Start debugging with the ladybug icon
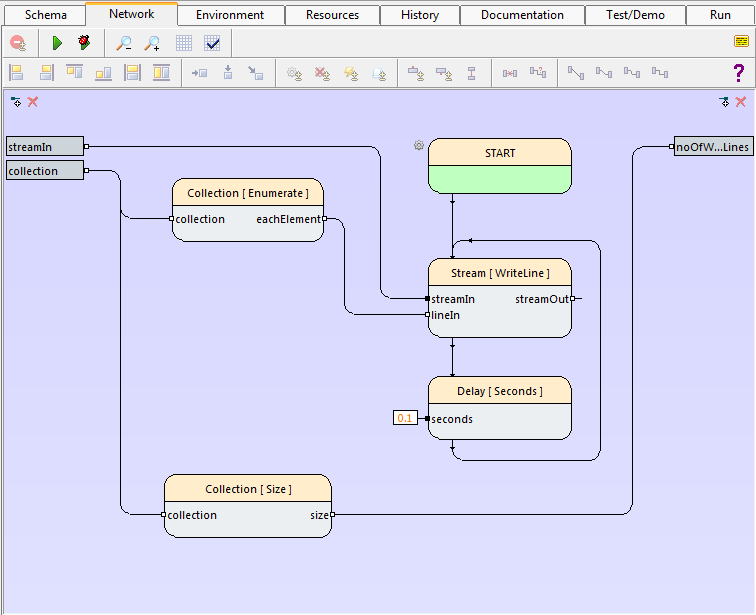 pyautogui.click(x=84, y=43)
